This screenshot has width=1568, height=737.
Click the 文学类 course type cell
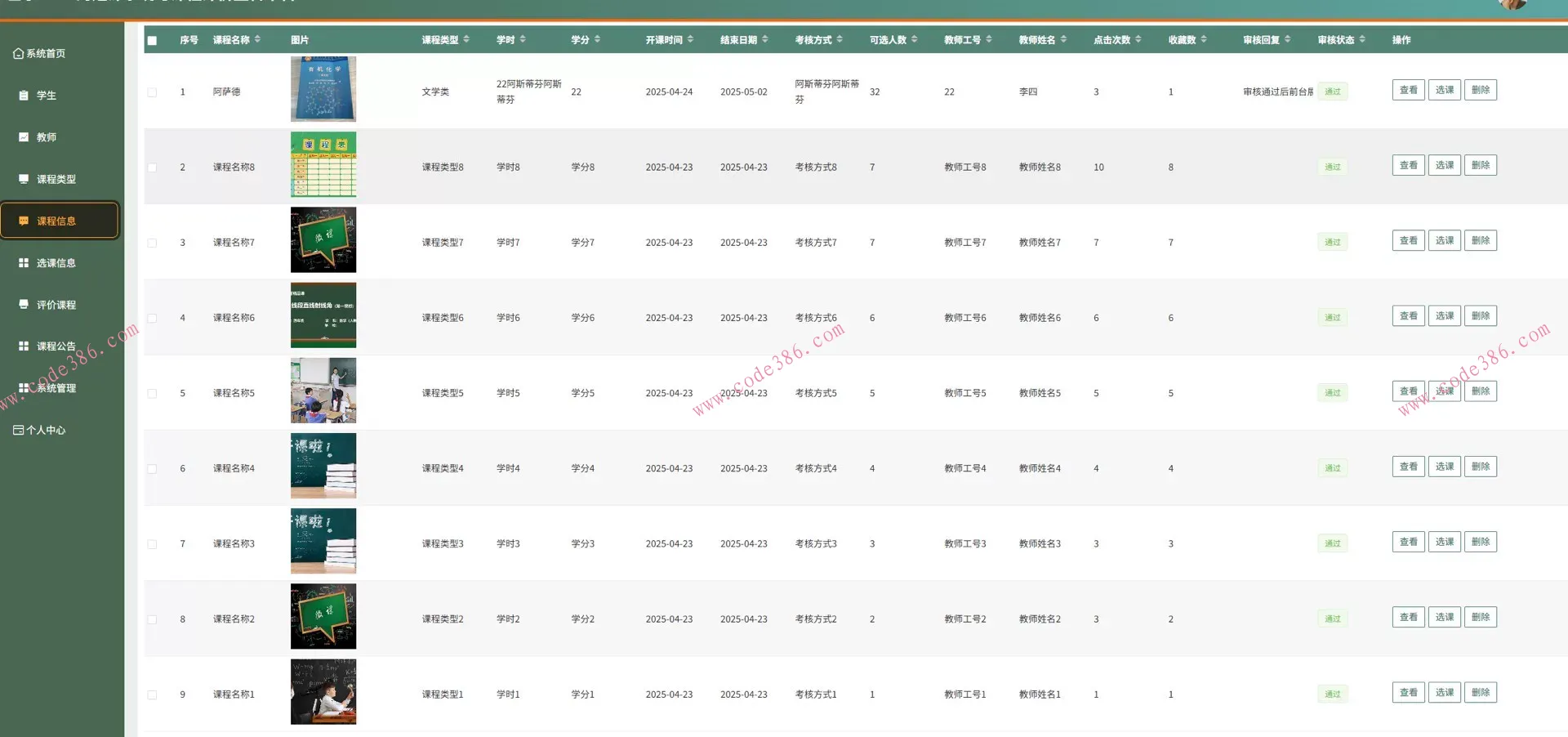click(x=435, y=92)
